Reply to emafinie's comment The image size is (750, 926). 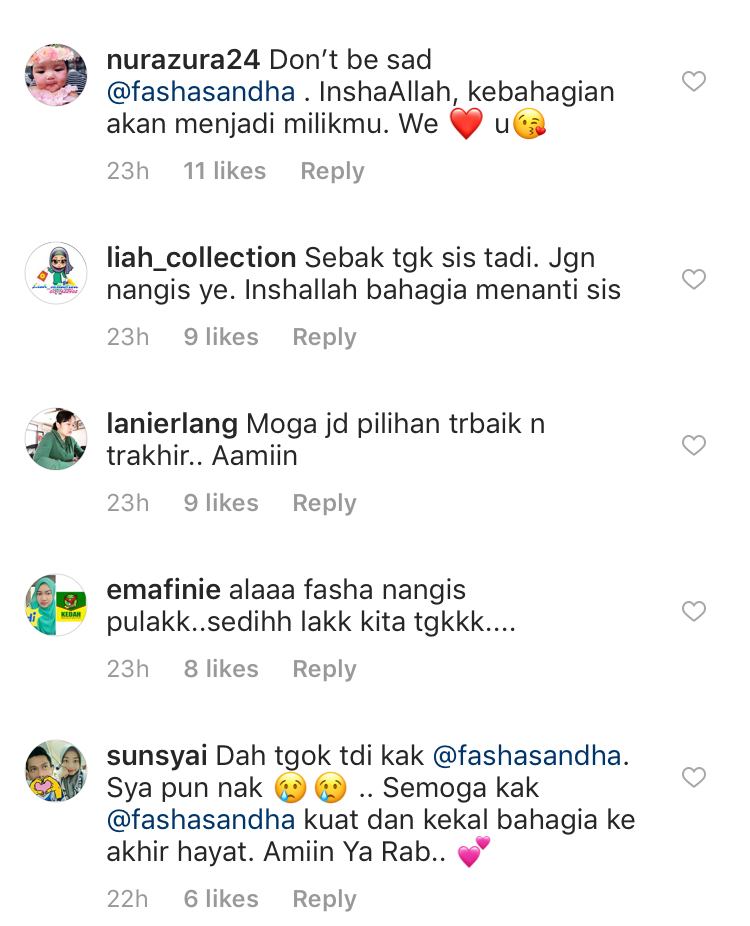pos(324,669)
